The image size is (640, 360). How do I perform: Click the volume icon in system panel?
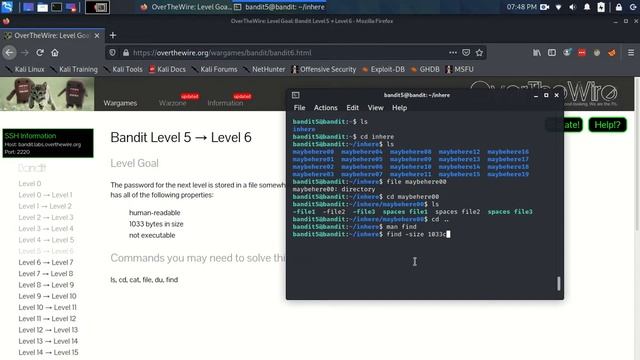click(x=573, y=7)
